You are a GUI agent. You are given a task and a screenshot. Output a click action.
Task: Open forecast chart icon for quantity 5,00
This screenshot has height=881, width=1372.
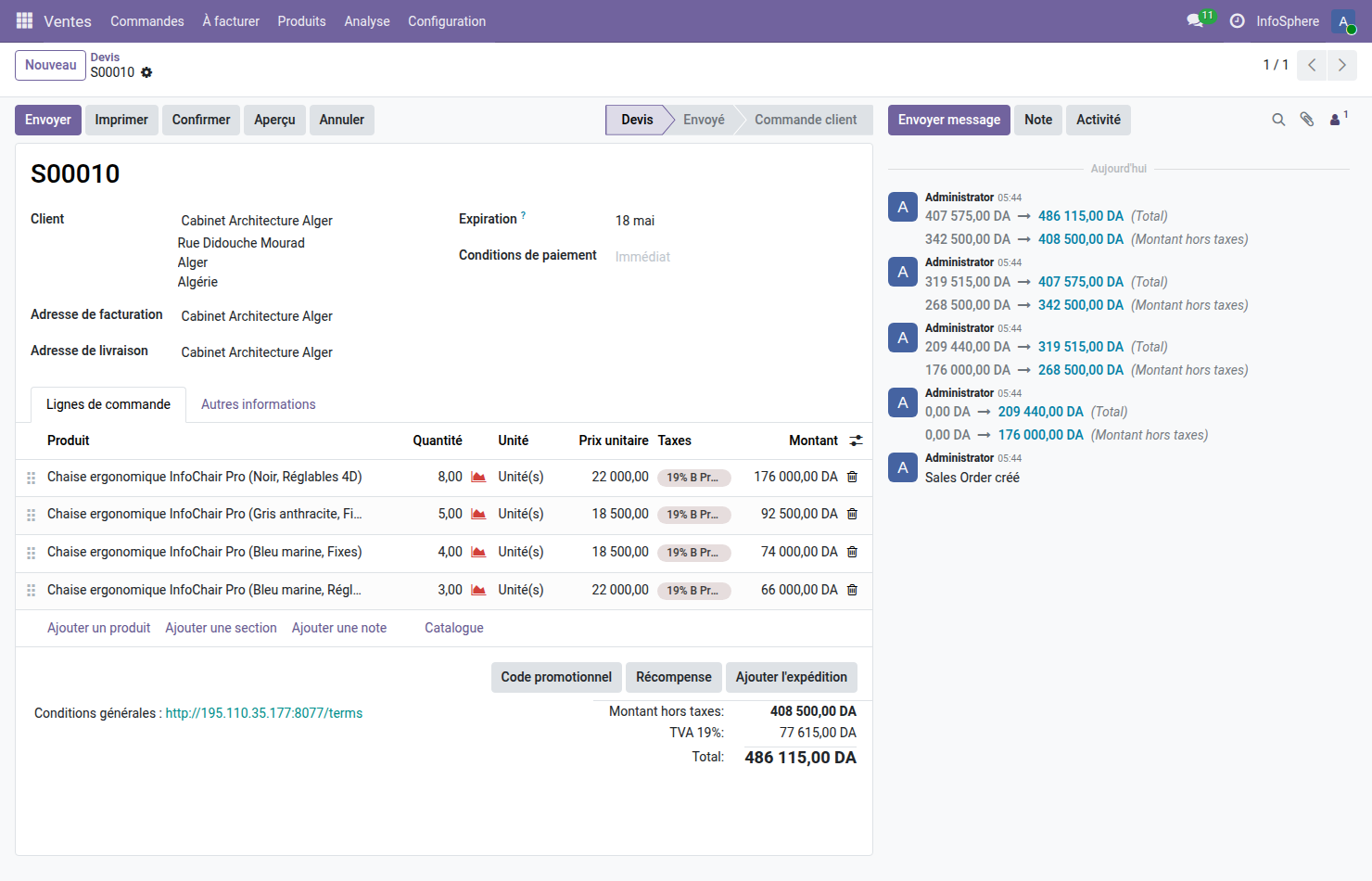pyautogui.click(x=478, y=514)
